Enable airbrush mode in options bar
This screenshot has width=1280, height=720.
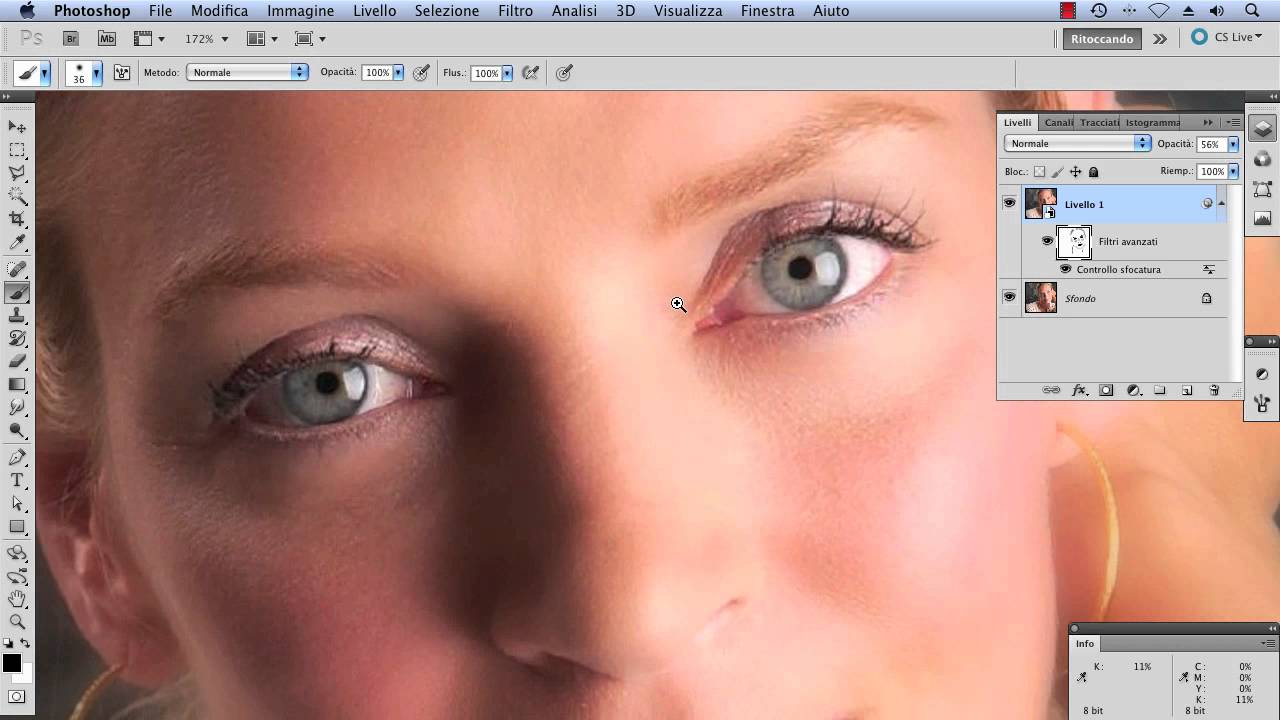point(531,73)
